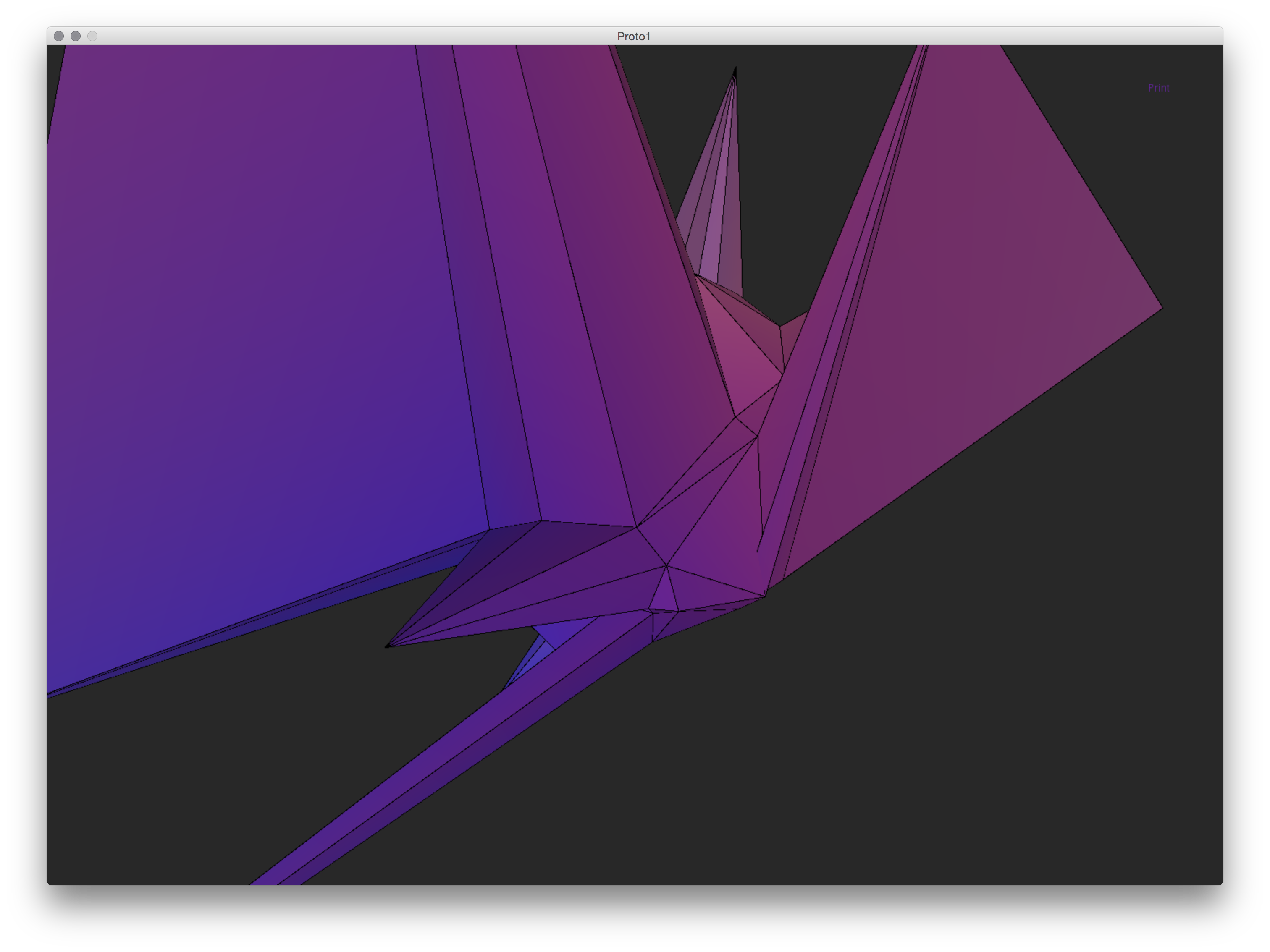Minimize the Proto1 window

(x=75, y=36)
